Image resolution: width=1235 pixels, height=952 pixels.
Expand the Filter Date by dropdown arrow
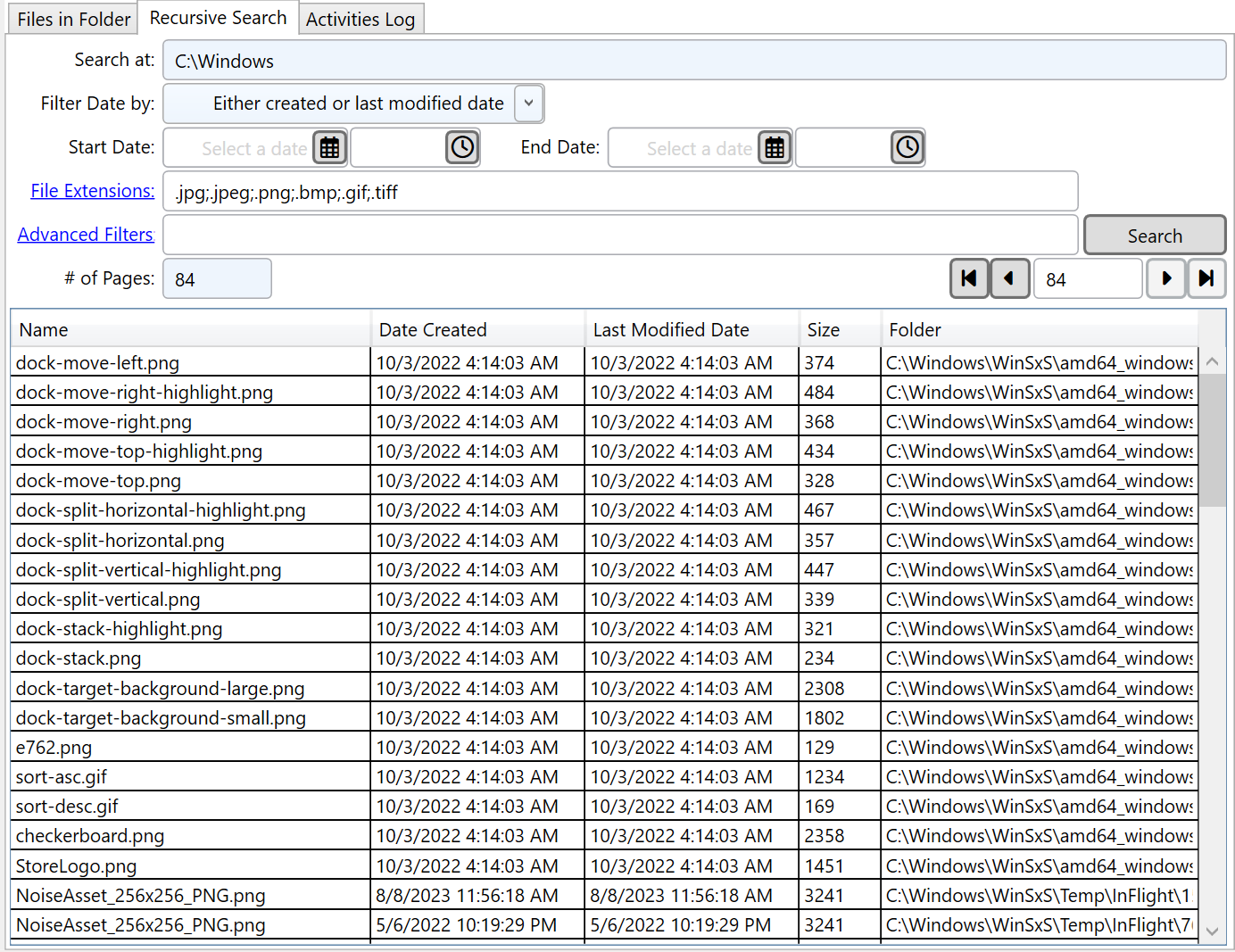pyautogui.click(x=529, y=103)
